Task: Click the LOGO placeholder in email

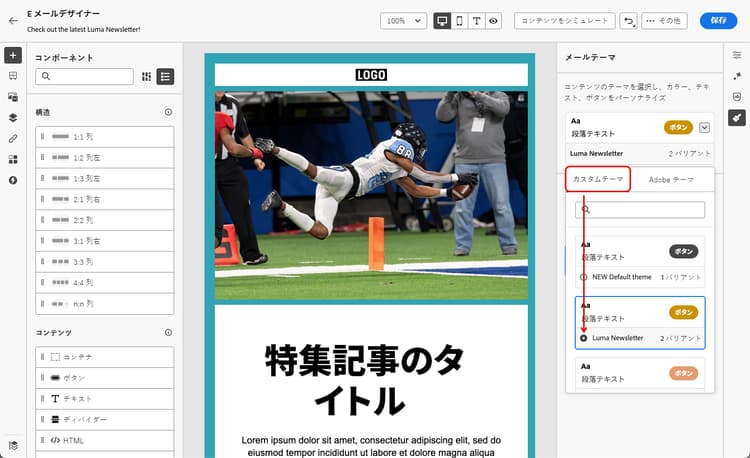Action: coord(371,75)
